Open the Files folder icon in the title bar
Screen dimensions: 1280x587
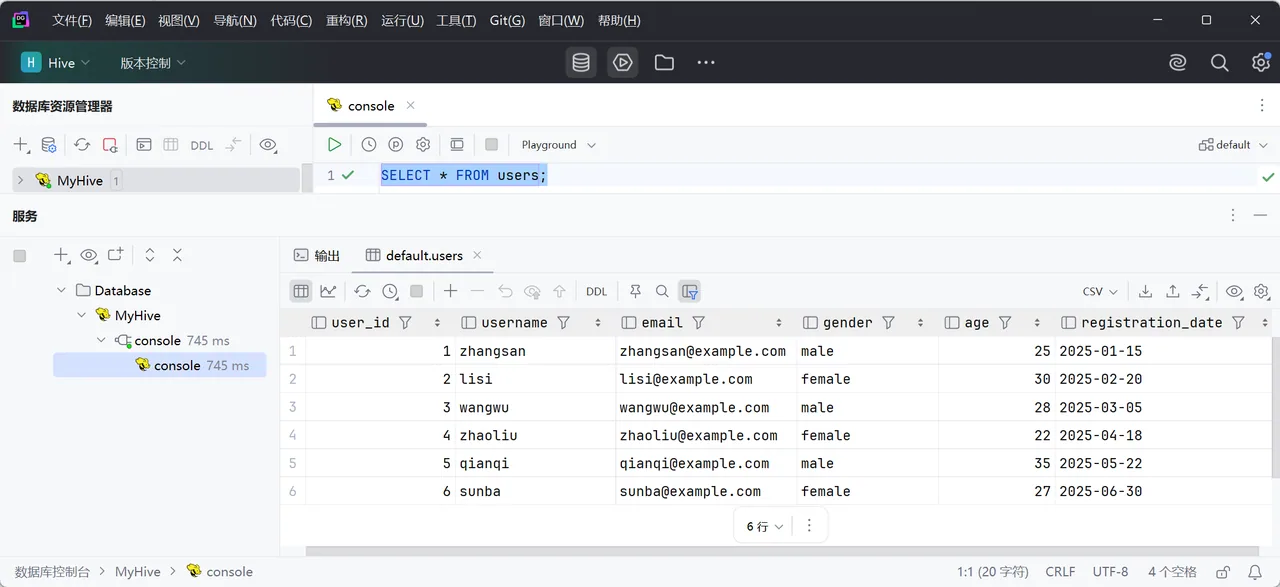click(x=664, y=63)
